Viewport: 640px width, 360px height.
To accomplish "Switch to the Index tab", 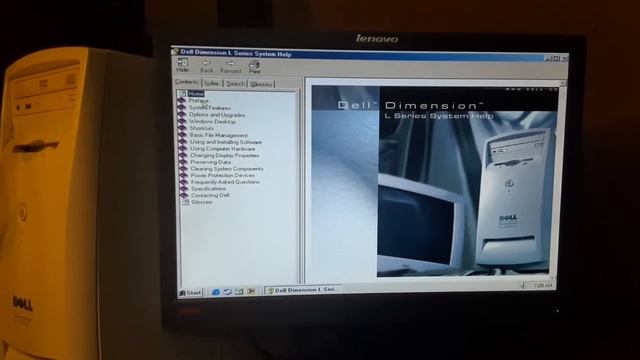I will [x=211, y=83].
